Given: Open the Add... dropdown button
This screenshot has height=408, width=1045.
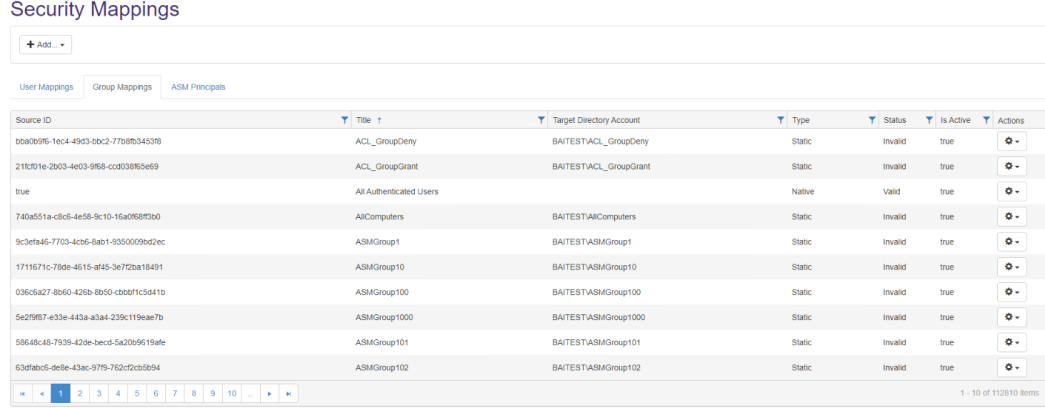Looking at the screenshot, I should [x=45, y=45].
